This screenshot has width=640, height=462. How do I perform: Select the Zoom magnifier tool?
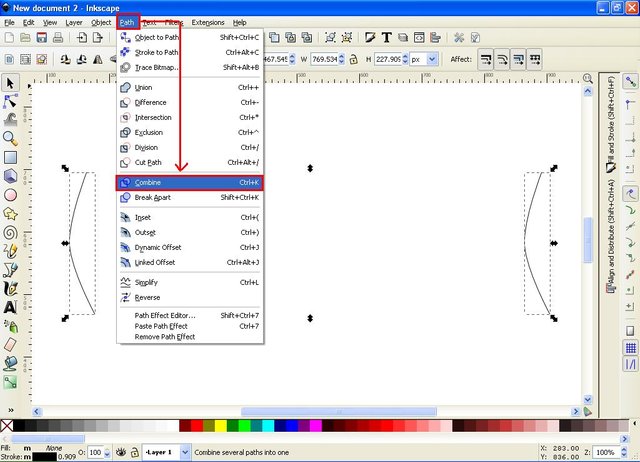pos(10,138)
